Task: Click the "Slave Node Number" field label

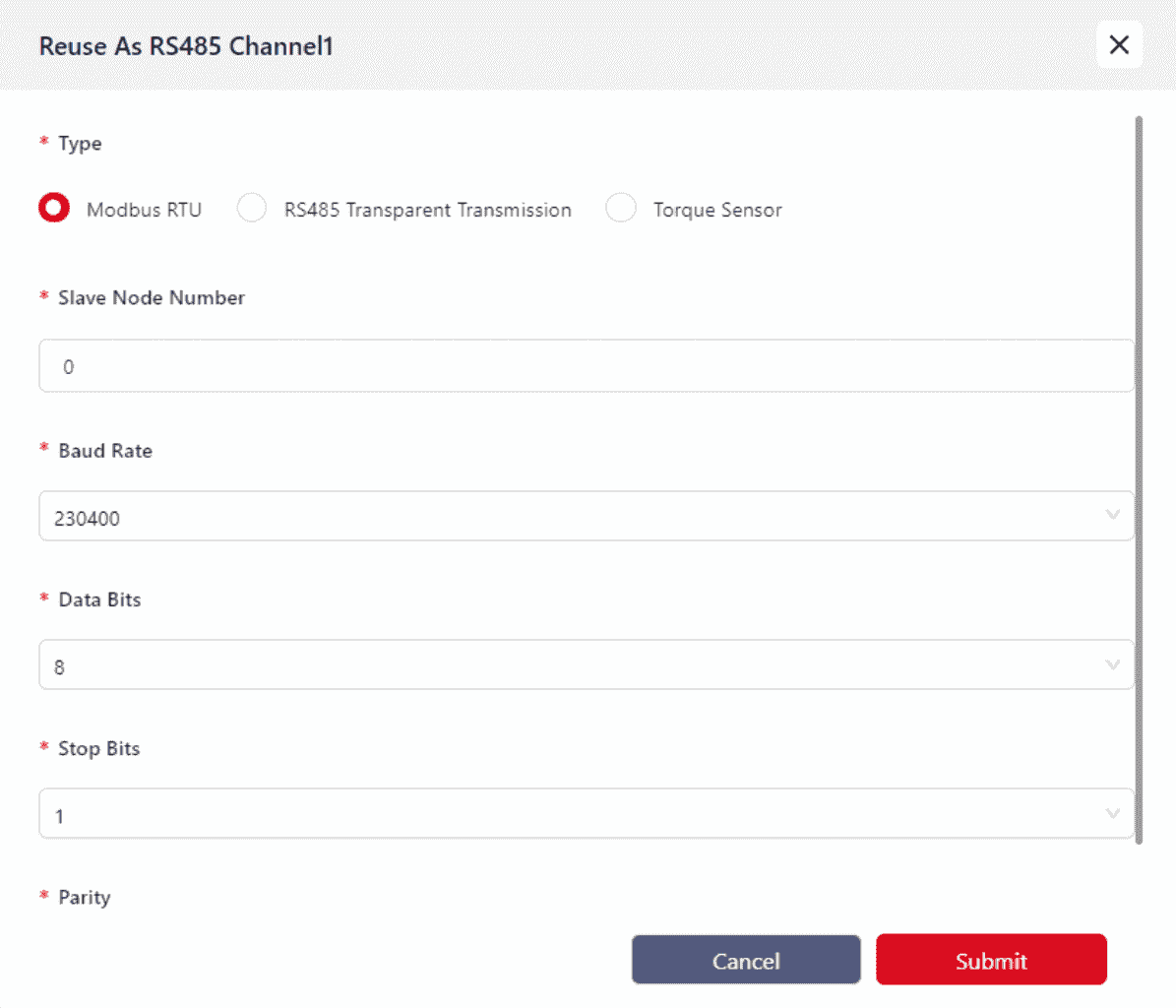Action: click(151, 297)
